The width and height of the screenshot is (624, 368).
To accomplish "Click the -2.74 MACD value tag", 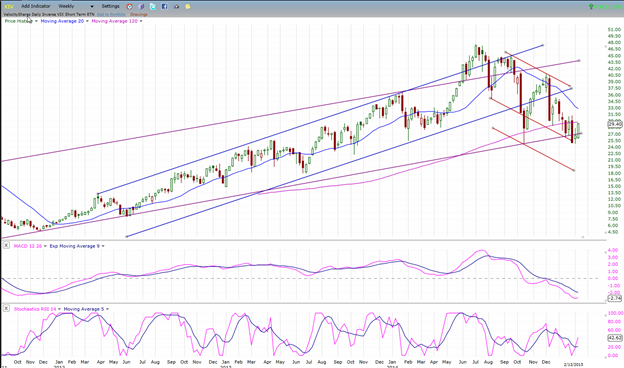I will (615, 298).
